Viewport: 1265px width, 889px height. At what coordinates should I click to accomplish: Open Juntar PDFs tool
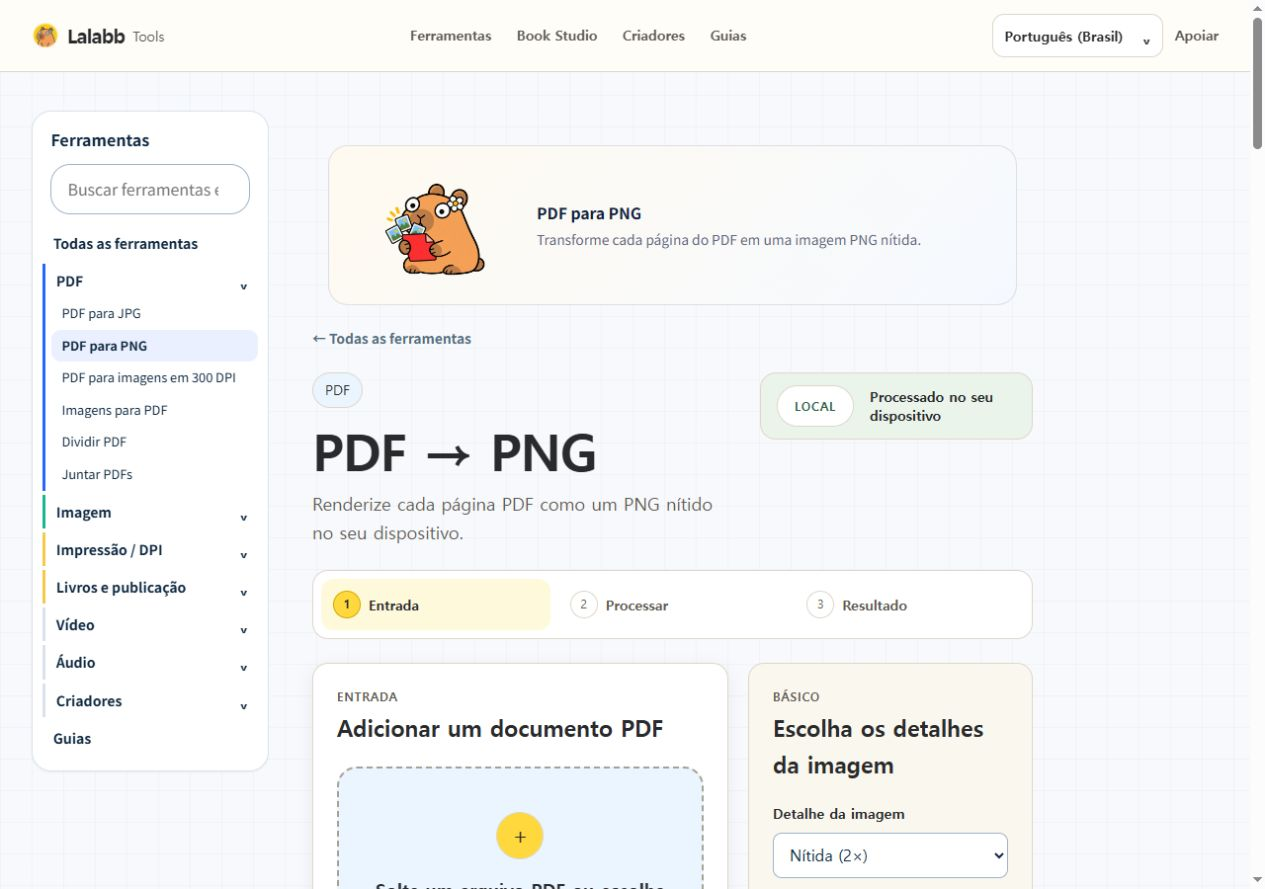point(97,474)
